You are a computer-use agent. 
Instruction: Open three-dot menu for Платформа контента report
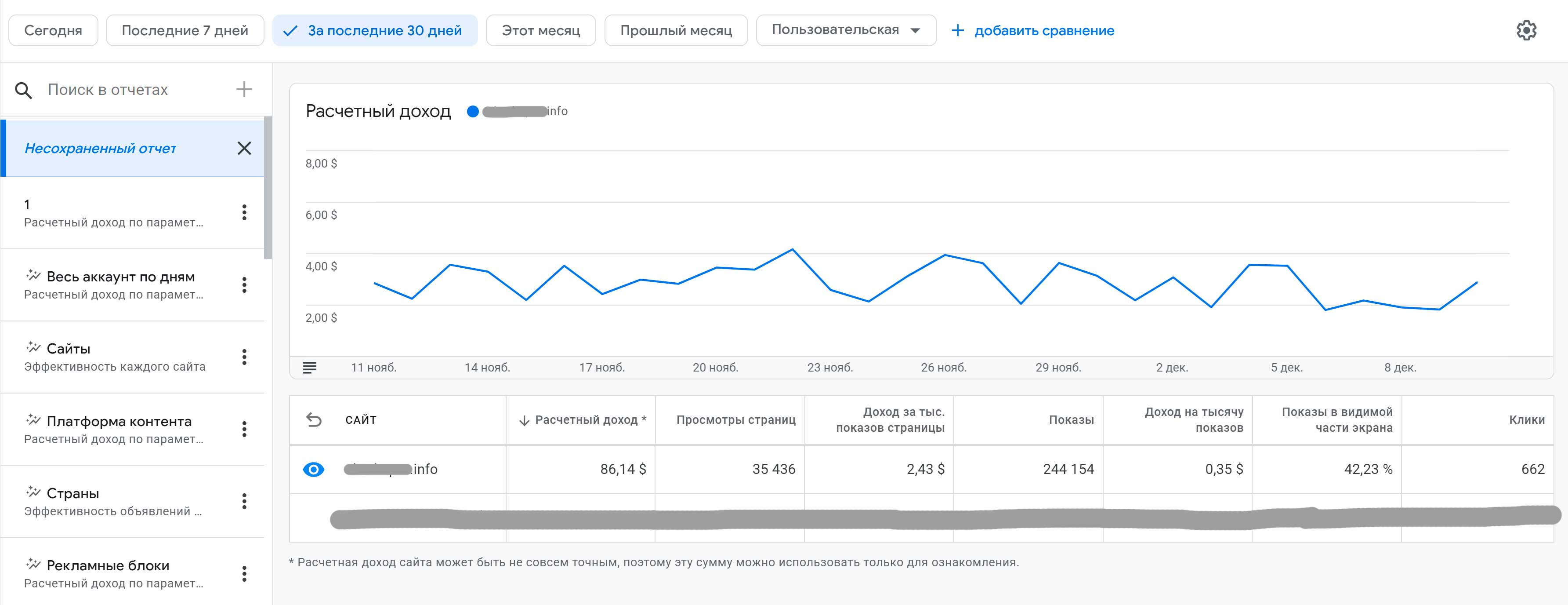244,429
